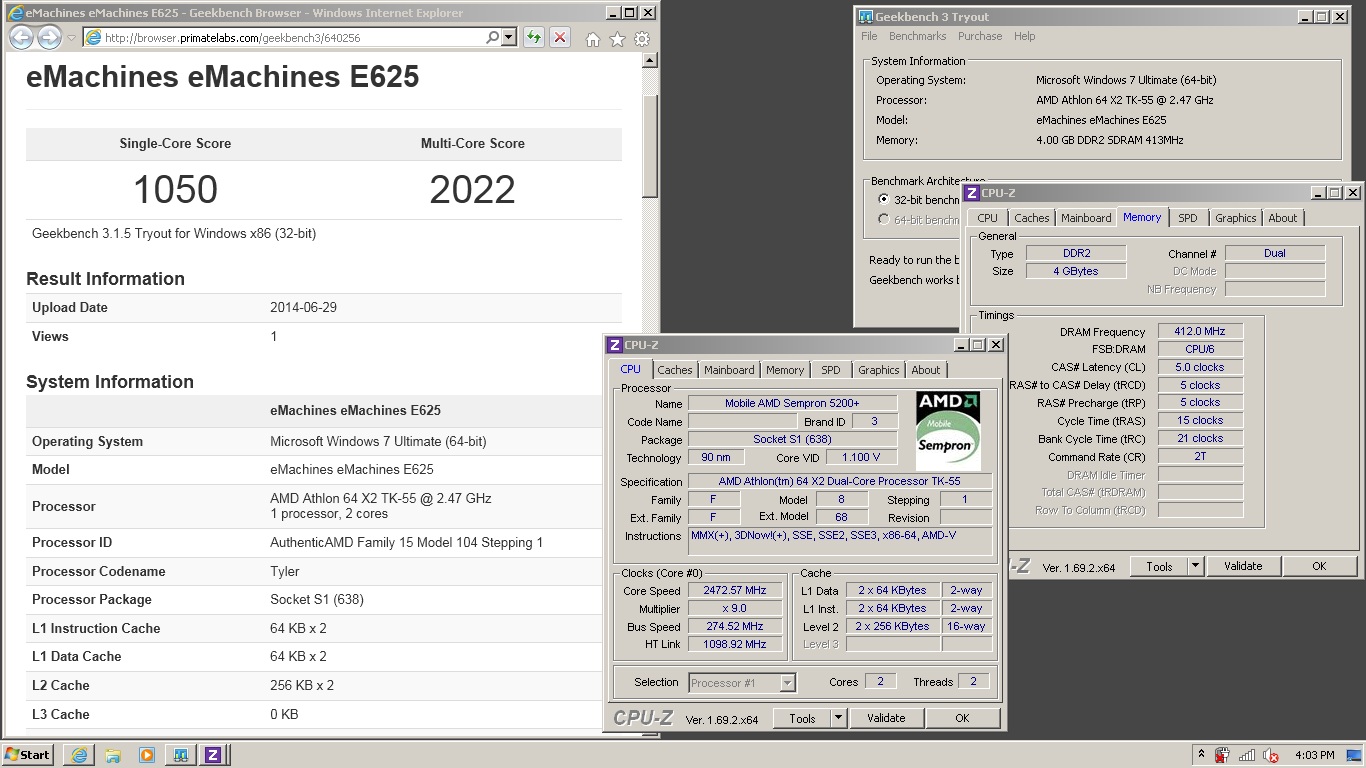Viewport: 1366px width, 768px height.
Task: Click OK in the front CPU-Z window
Action: coord(962,718)
